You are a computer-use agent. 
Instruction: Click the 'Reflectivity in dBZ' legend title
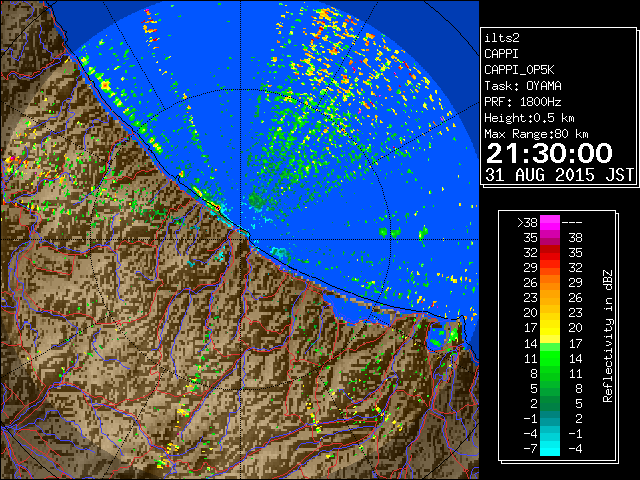[608, 336]
